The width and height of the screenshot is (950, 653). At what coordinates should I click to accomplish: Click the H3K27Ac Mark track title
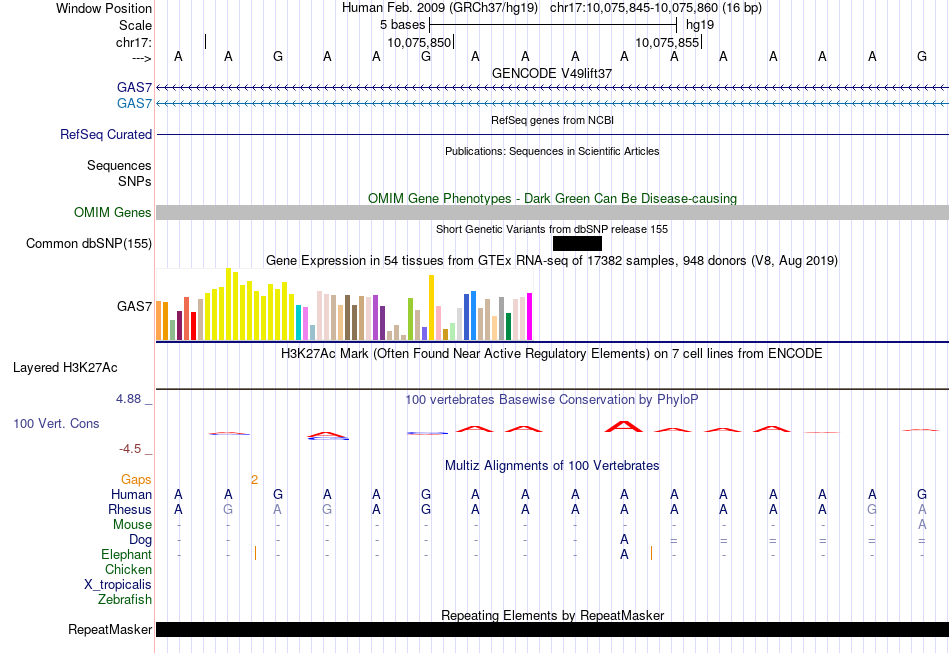[x=552, y=353]
